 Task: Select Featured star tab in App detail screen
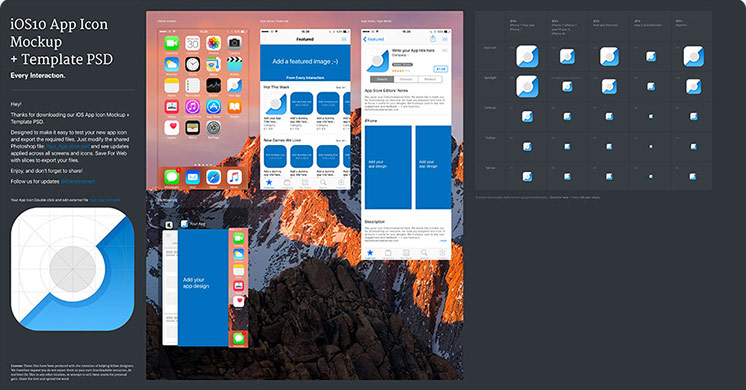[370, 254]
